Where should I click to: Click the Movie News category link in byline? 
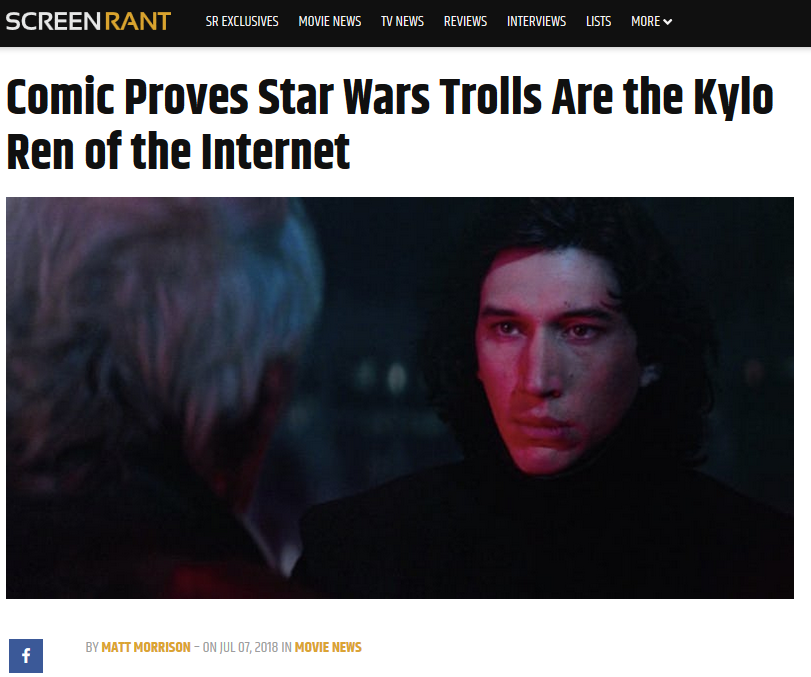328,647
